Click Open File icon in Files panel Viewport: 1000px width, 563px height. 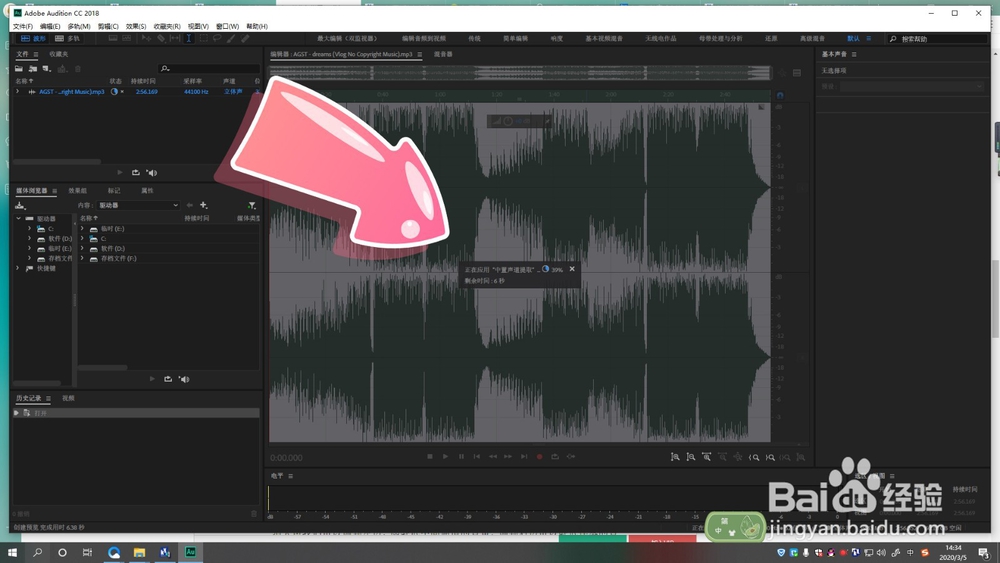coord(19,68)
